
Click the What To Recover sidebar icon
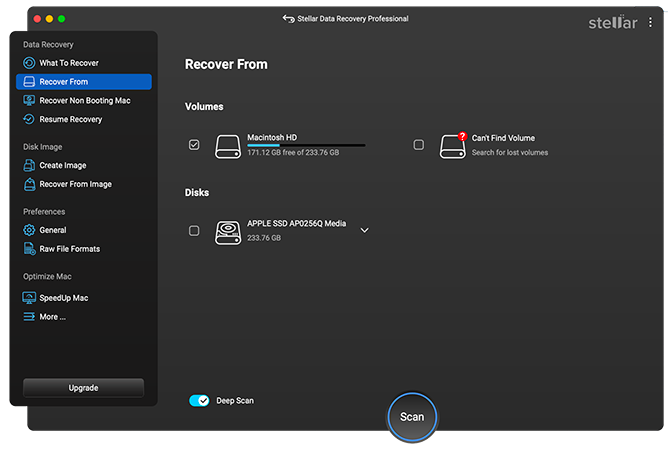[30, 63]
